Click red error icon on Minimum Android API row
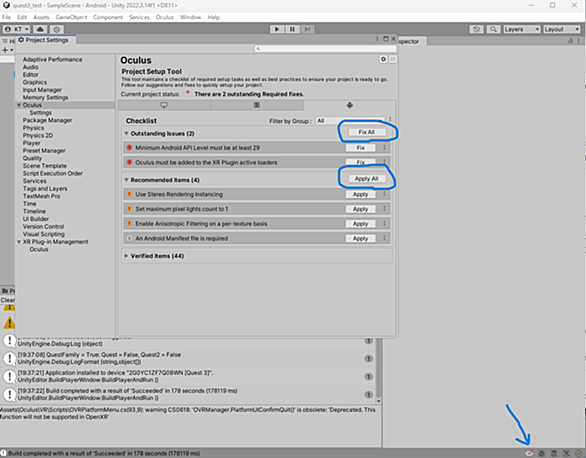 129,148
